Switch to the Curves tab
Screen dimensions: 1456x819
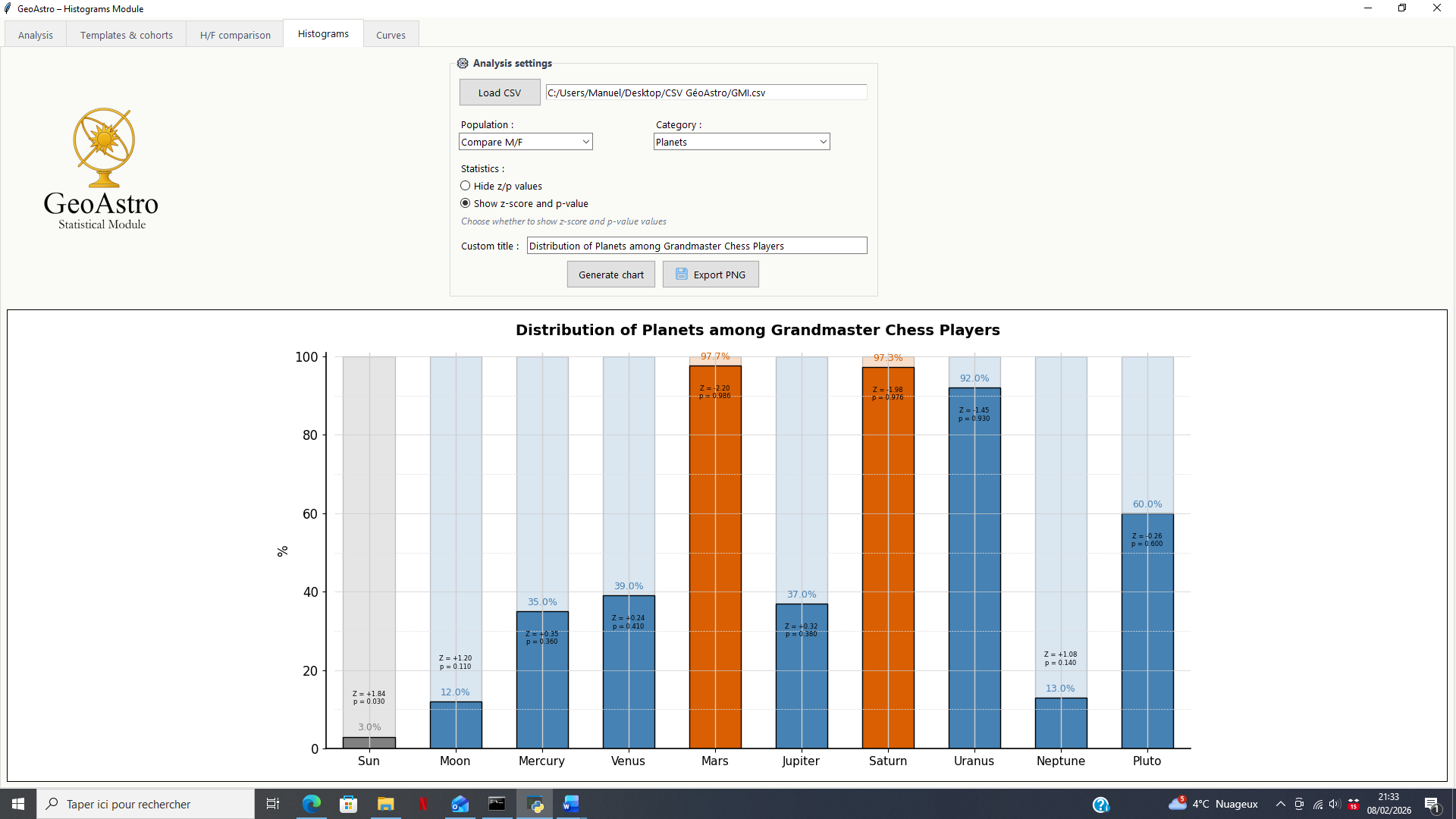click(391, 35)
